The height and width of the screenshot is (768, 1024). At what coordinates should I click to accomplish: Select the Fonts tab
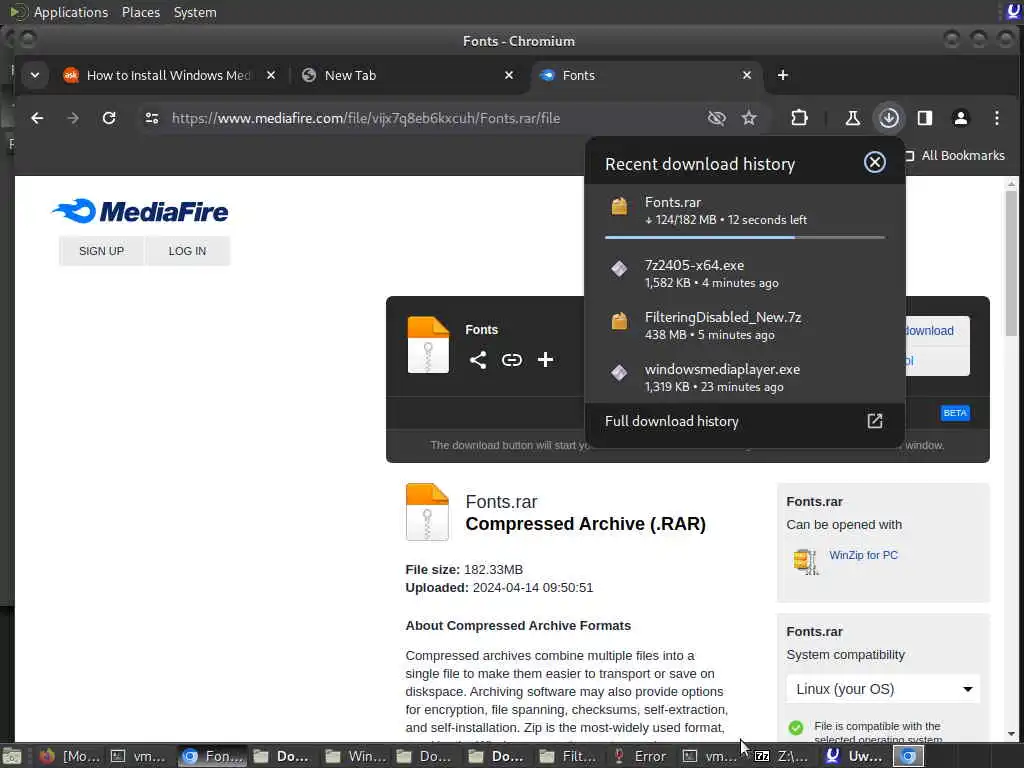click(645, 75)
